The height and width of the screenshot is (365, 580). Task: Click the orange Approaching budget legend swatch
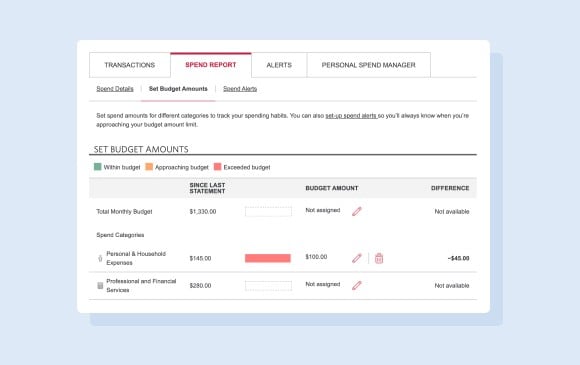click(x=149, y=167)
